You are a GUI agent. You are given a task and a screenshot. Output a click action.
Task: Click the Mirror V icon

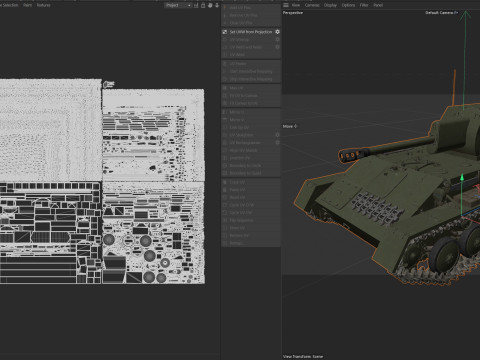[x=225, y=120]
